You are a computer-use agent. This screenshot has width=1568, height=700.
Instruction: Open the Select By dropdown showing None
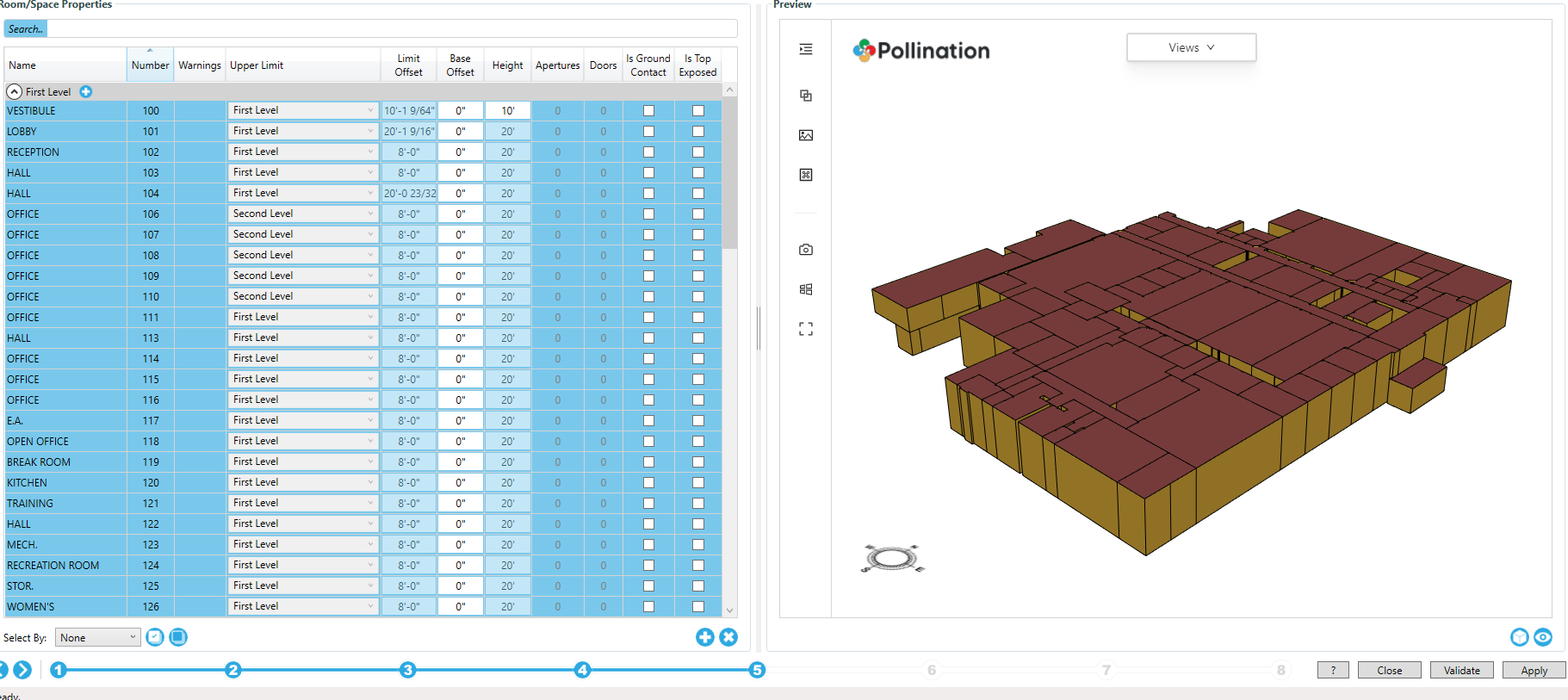click(x=98, y=637)
